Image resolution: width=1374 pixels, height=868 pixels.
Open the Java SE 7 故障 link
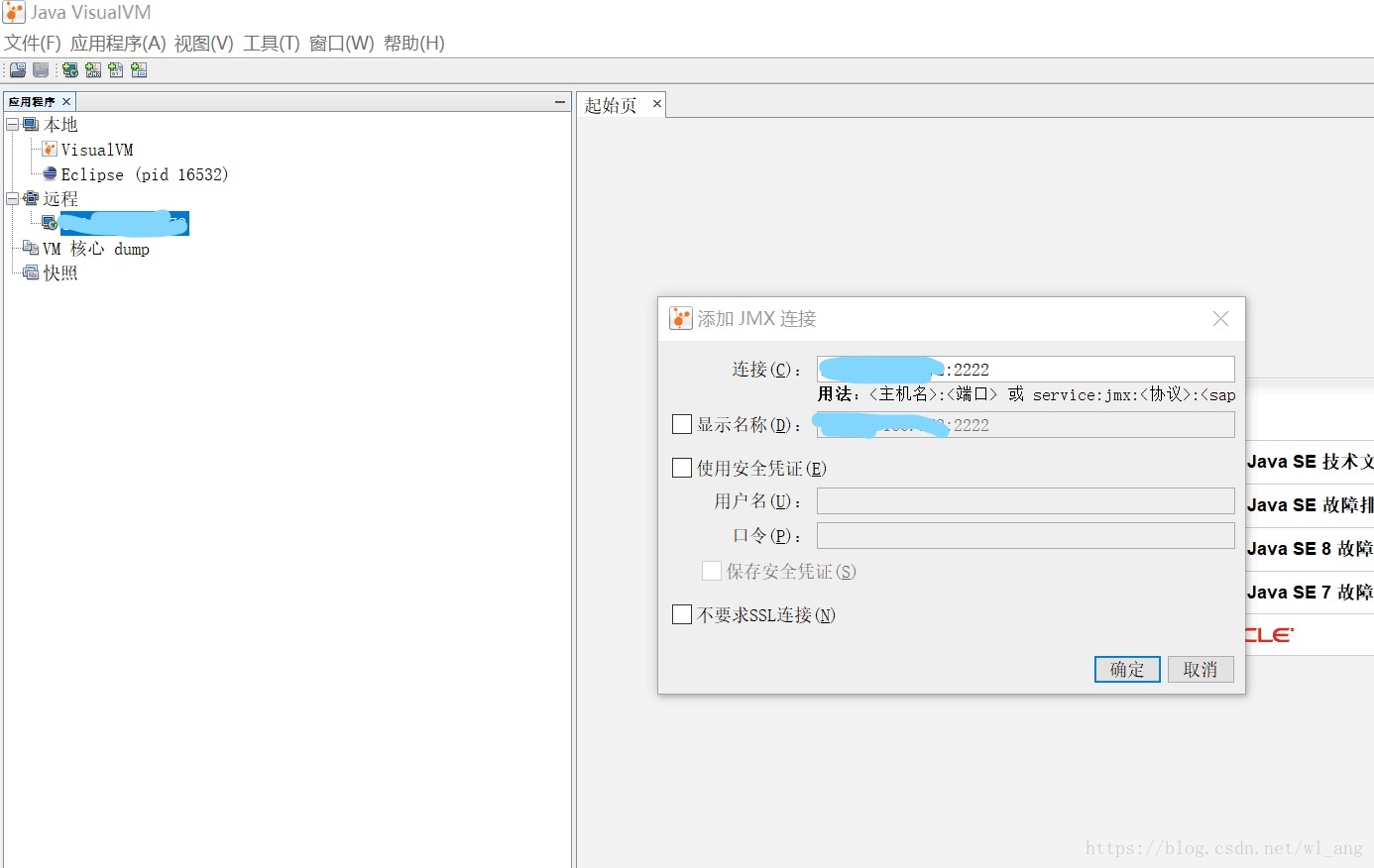coord(1311,593)
